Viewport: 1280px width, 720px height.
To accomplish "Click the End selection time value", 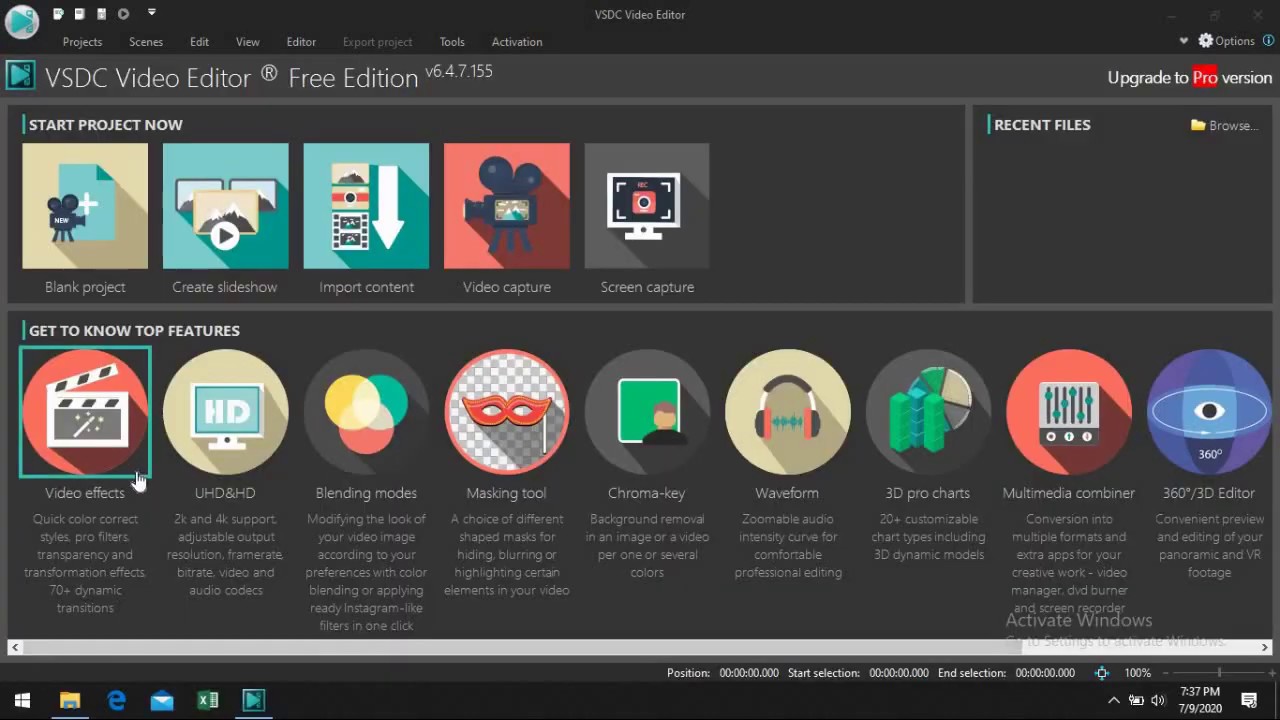I will coord(1045,673).
